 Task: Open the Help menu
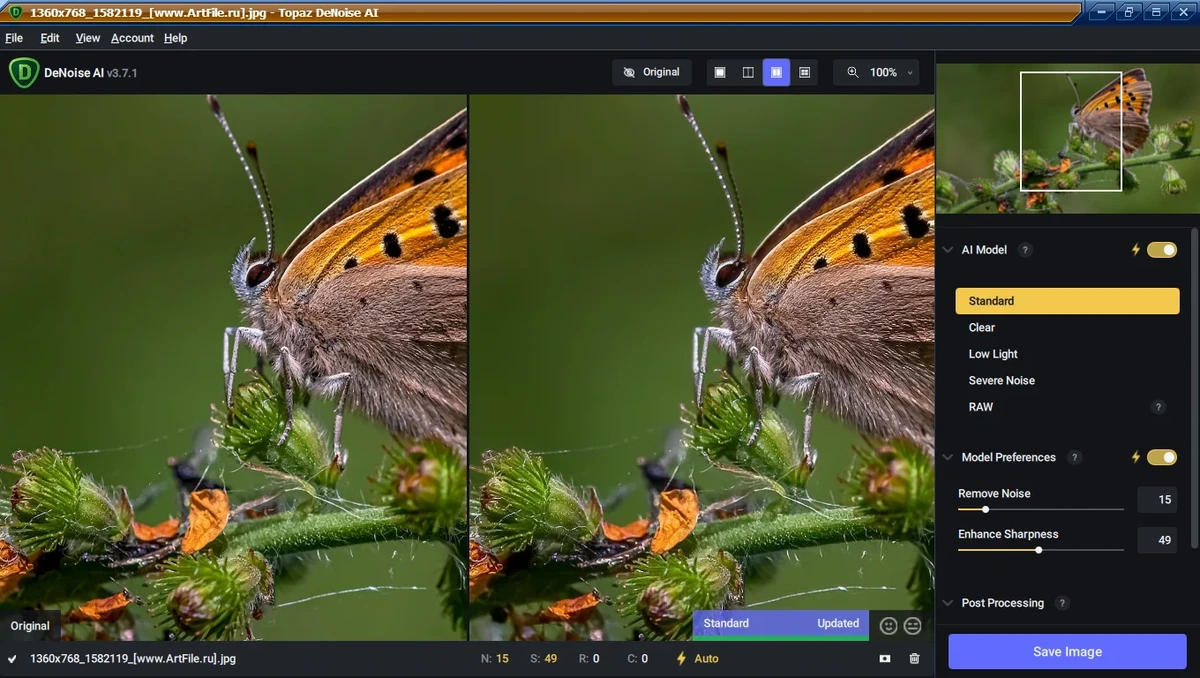(176, 38)
